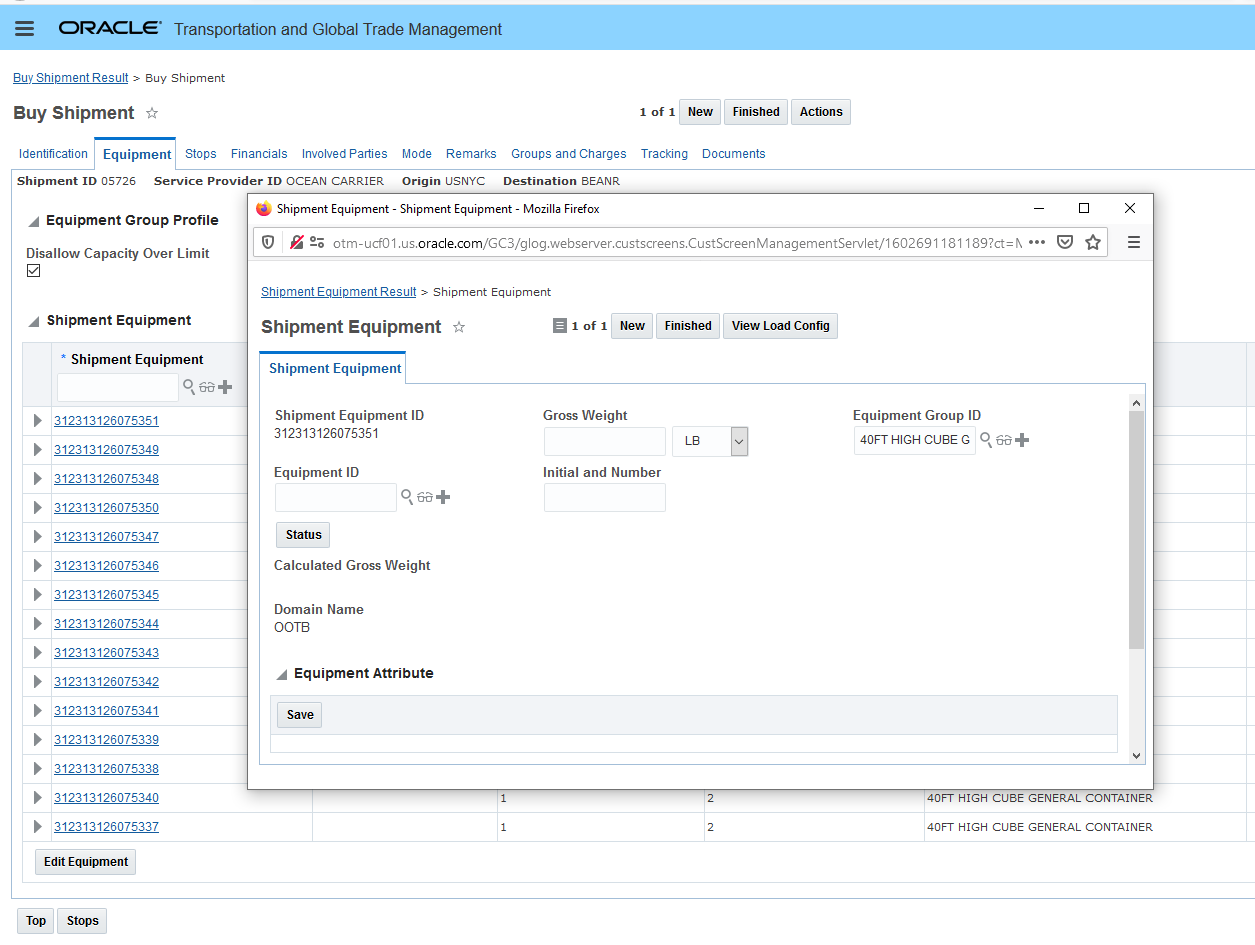Open equipment link 312313126075348
This screenshot has height=945, width=1255.
pyautogui.click(x=106, y=479)
